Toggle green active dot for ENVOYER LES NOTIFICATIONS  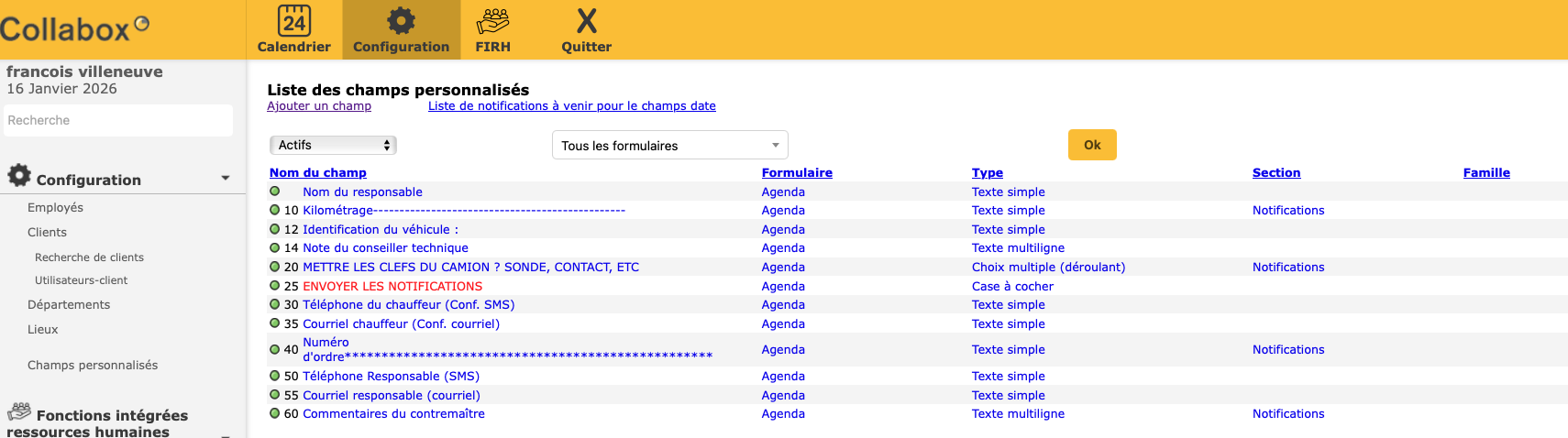point(274,286)
